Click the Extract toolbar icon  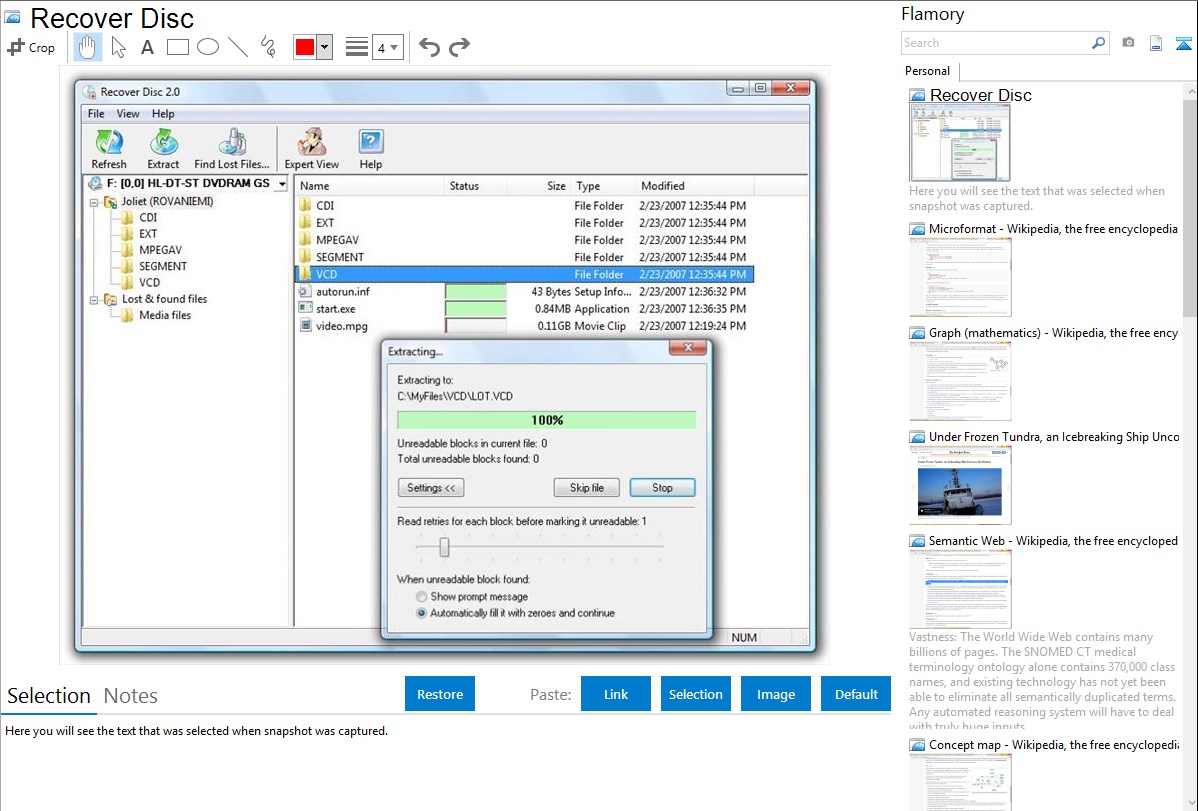pos(163,149)
